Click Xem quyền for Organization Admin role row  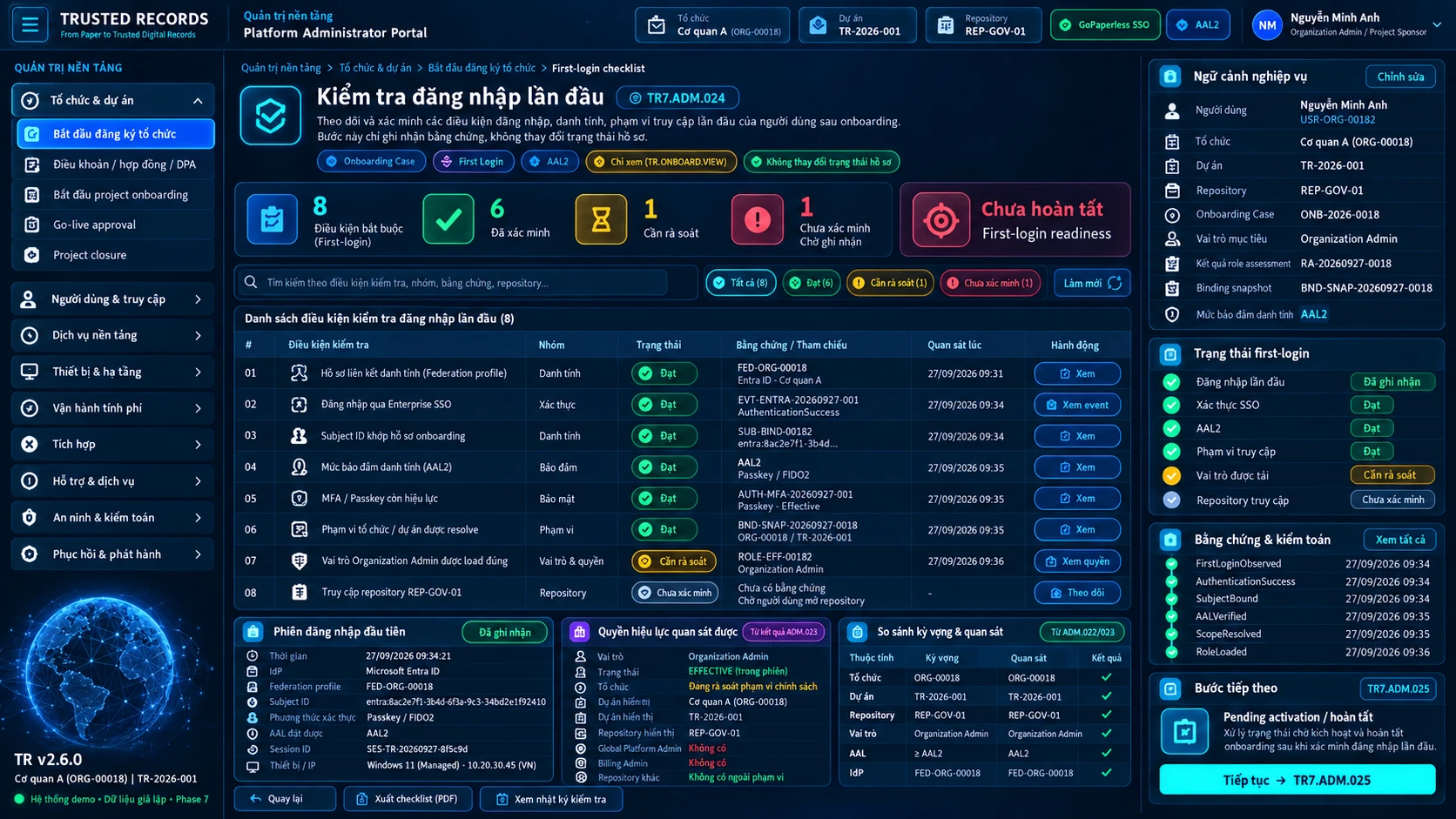point(1077,562)
